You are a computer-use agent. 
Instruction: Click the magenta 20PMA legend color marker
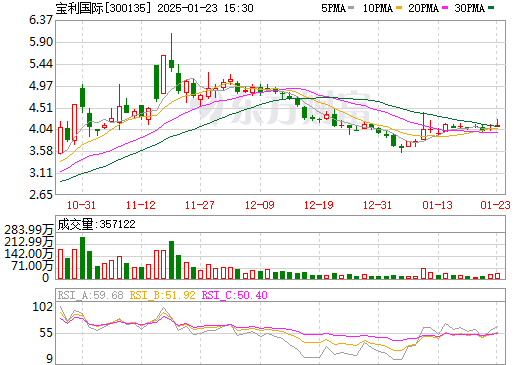click(x=445, y=7)
